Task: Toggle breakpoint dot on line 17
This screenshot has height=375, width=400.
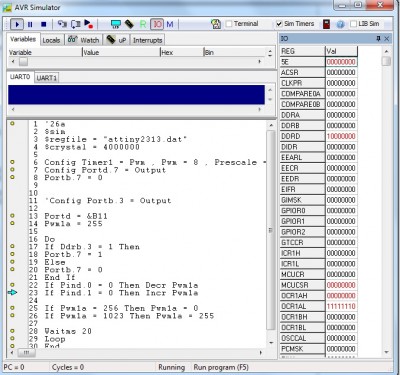Action: [x=12, y=246]
